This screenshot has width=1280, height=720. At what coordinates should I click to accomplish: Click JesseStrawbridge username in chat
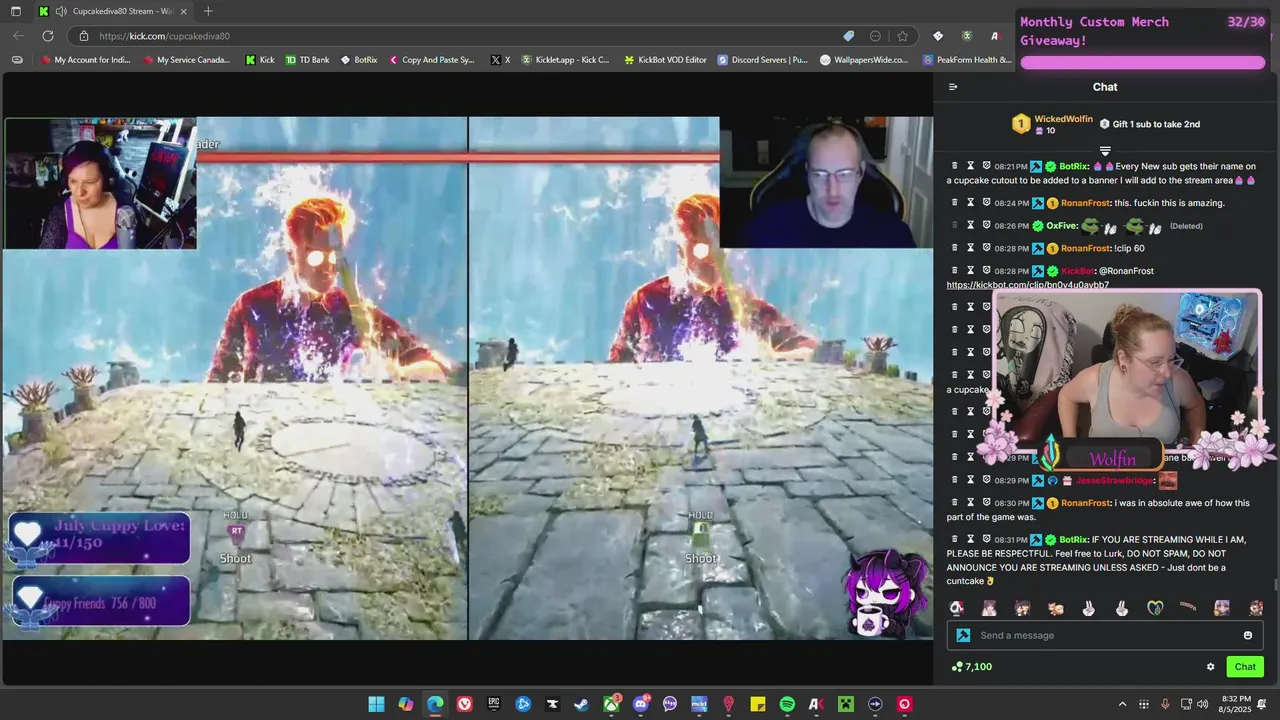[1114, 481]
